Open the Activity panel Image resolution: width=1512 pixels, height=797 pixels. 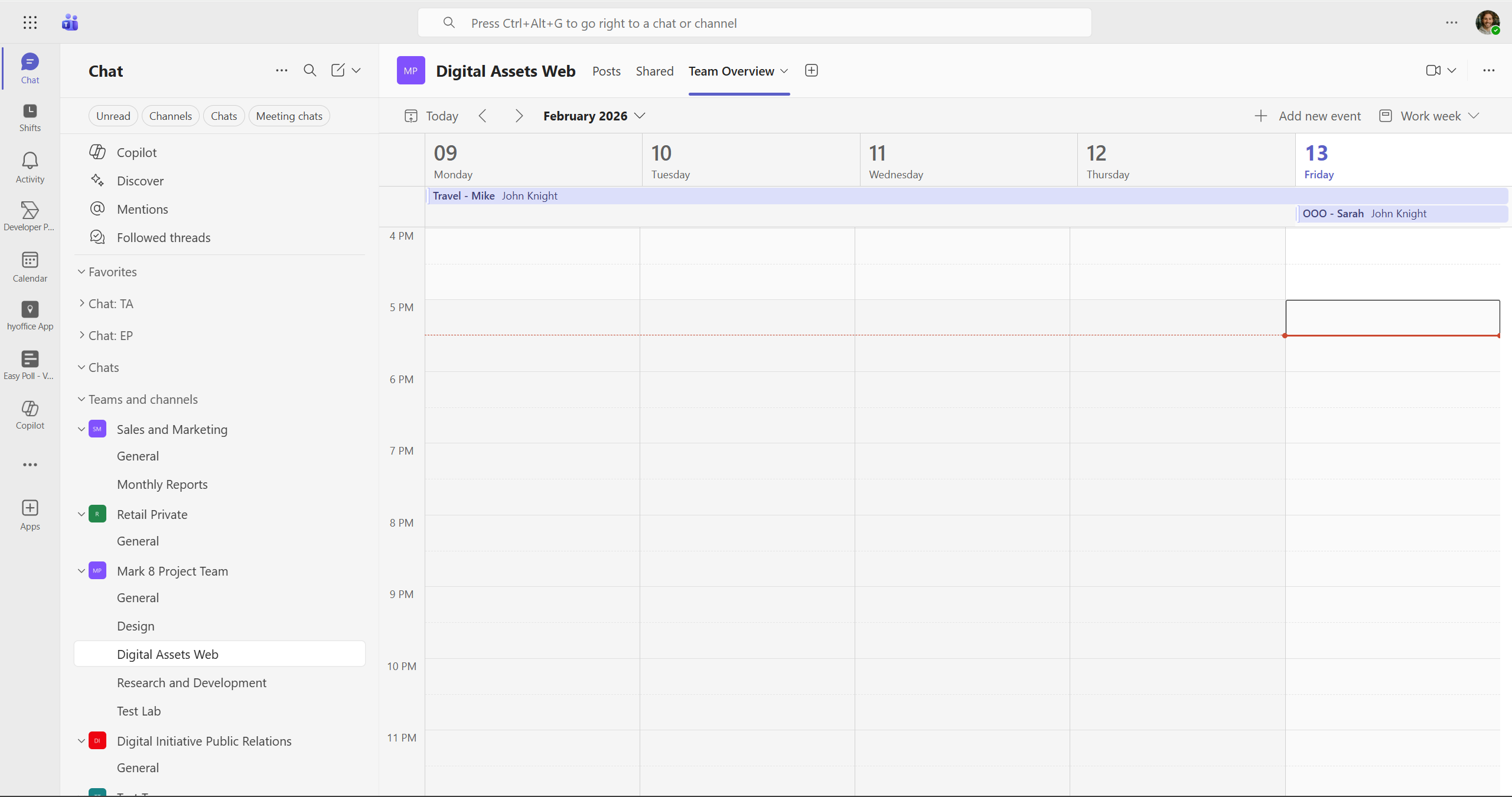tap(29, 166)
